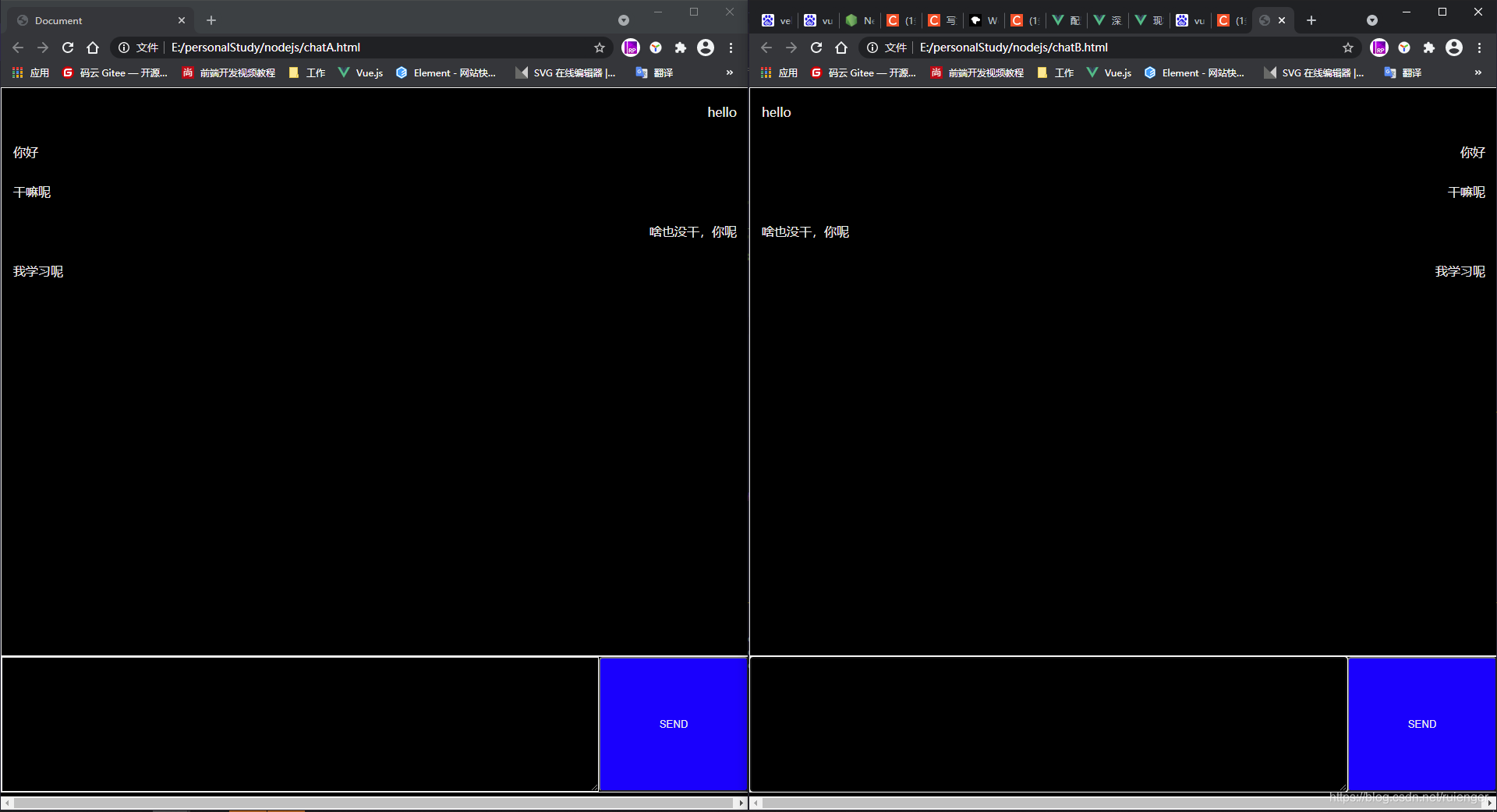Screen dimensions: 1497x812
Task: Open the tab search dropdown in chatB window
Action: click(1372, 20)
